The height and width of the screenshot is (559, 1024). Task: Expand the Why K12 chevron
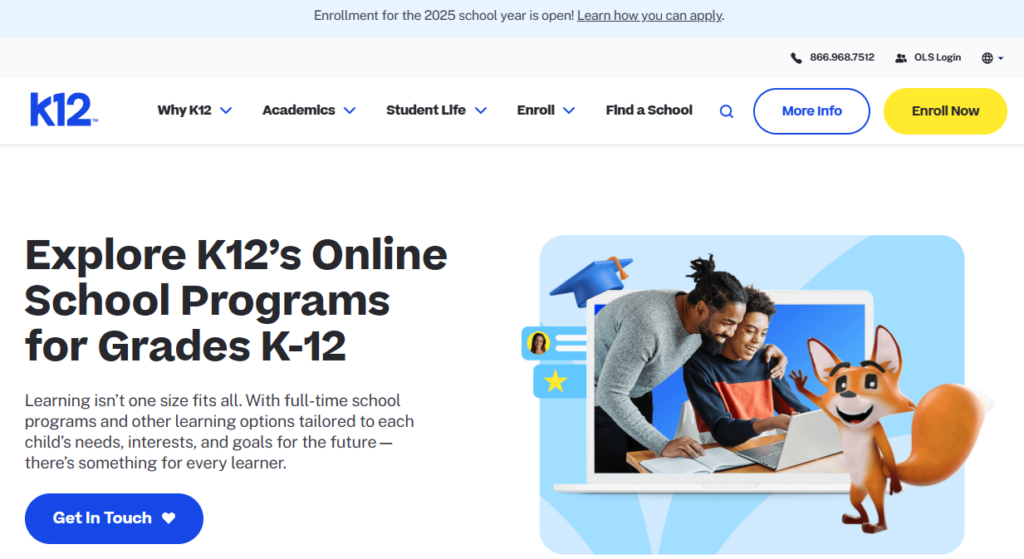[x=226, y=111]
